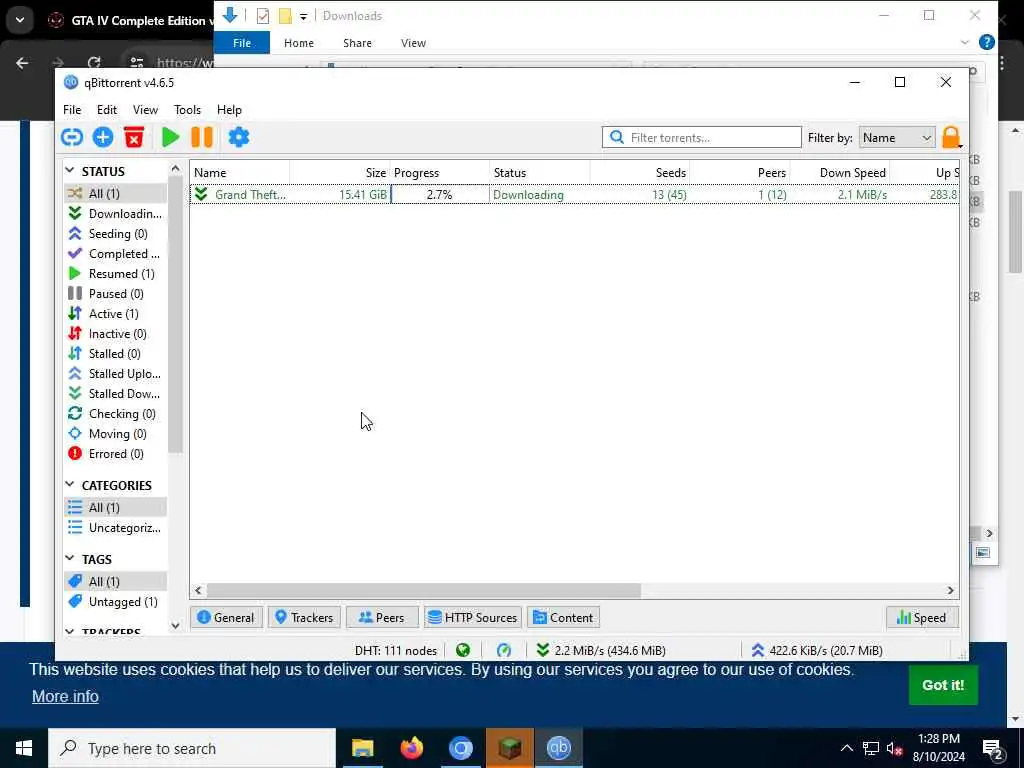Open Quick Access Toolbar dropdown in Downloads window
The image size is (1024, 768).
[x=303, y=16]
